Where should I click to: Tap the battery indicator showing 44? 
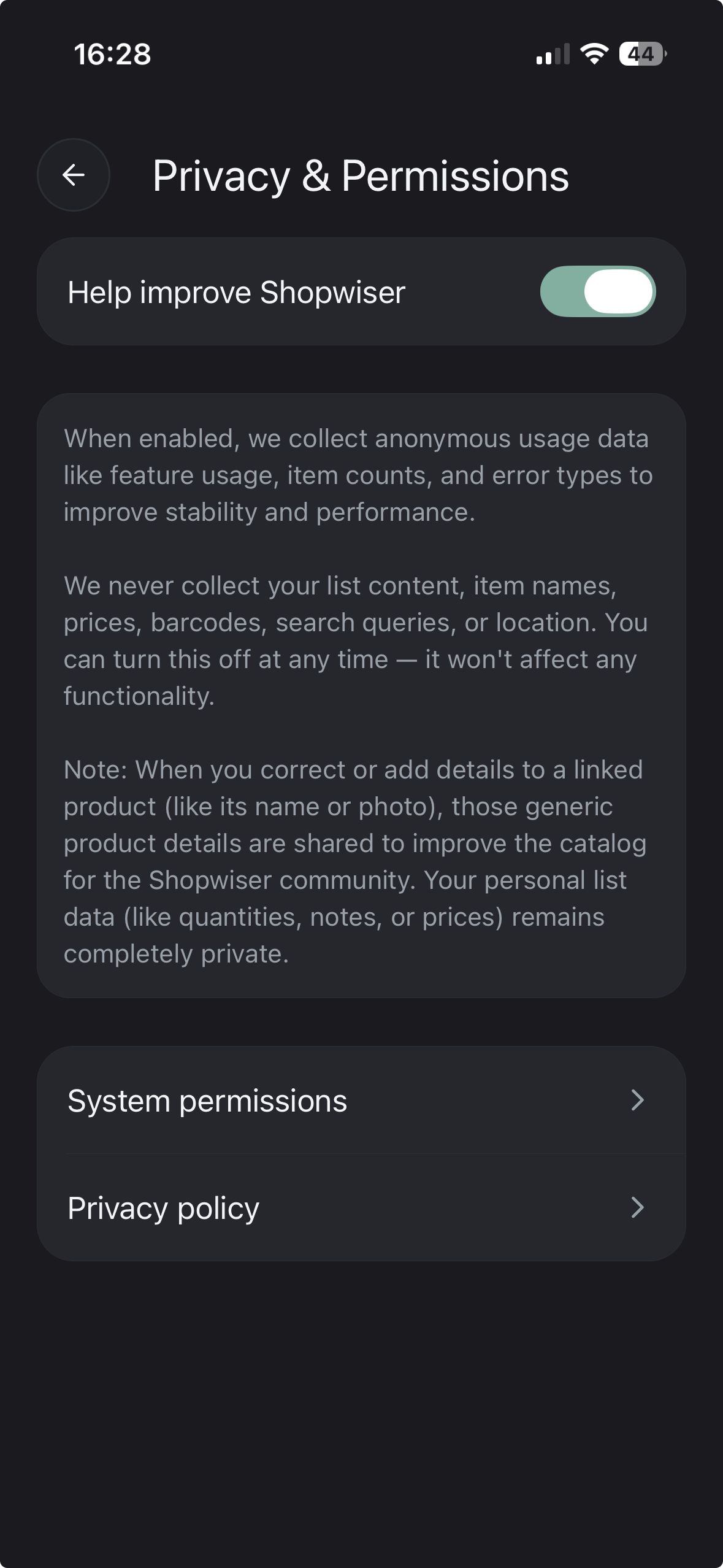click(640, 55)
